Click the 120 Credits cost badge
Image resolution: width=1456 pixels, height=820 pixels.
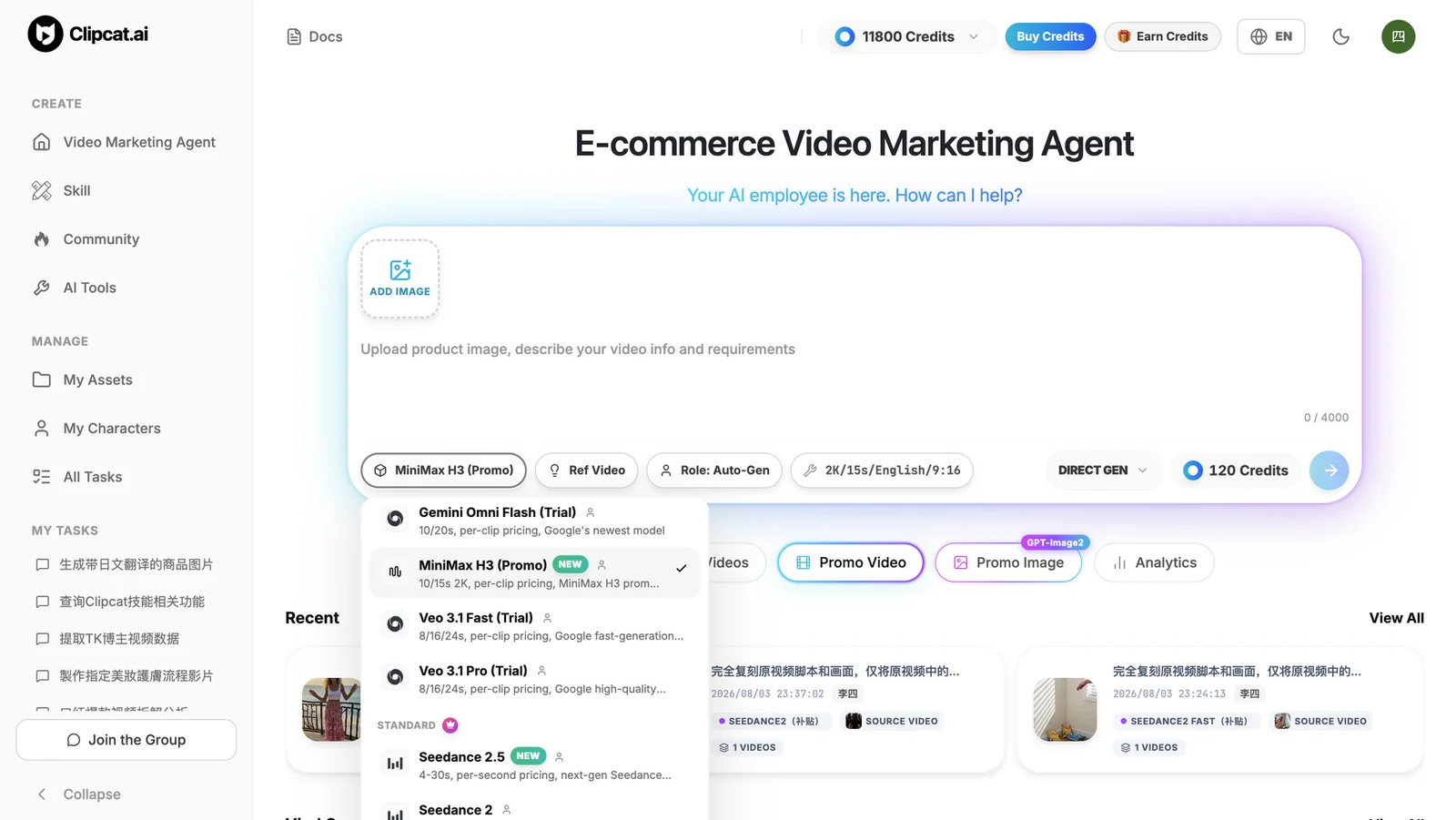point(1235,471)
